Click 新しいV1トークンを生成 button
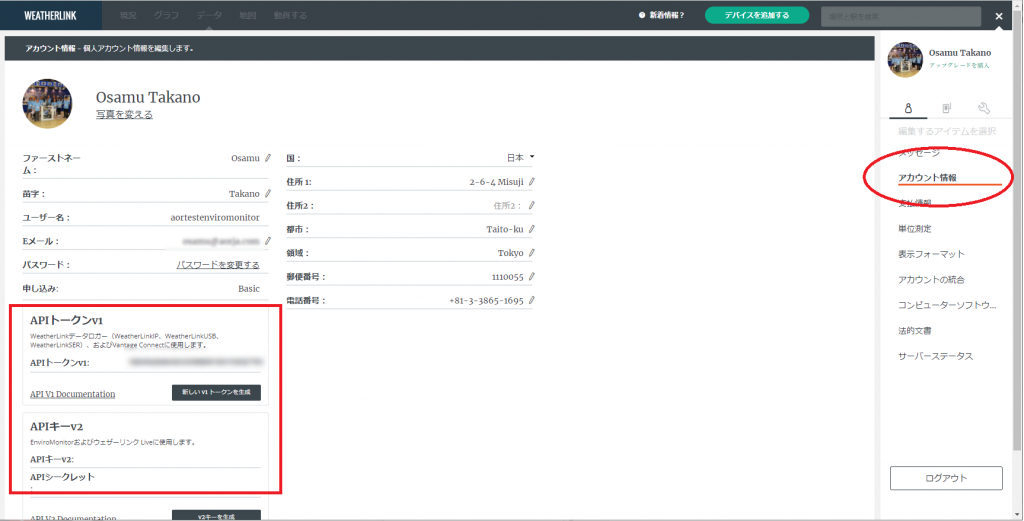1024x521 pixels. 216,392
